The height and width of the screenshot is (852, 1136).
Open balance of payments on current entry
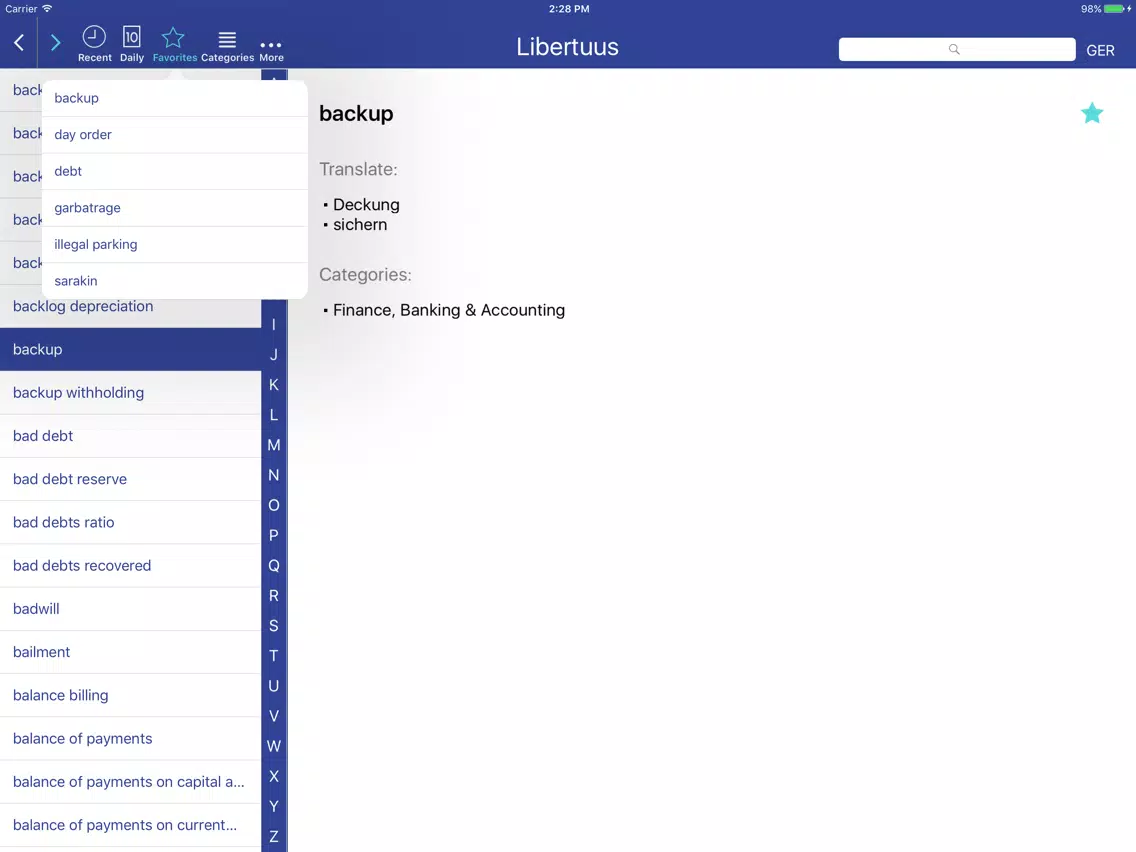(x=130, y=825)
